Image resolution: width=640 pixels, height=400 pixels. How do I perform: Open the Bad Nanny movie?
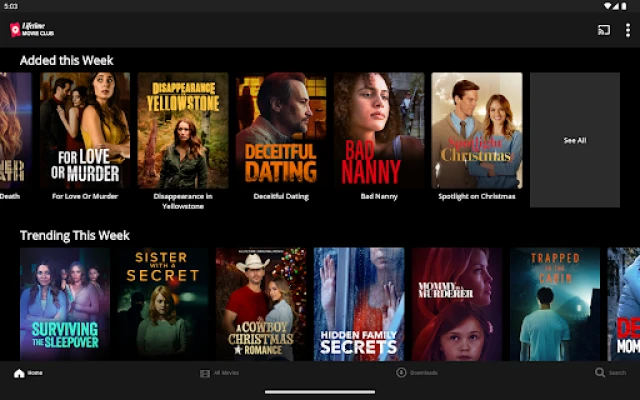(x=379, y=130)
